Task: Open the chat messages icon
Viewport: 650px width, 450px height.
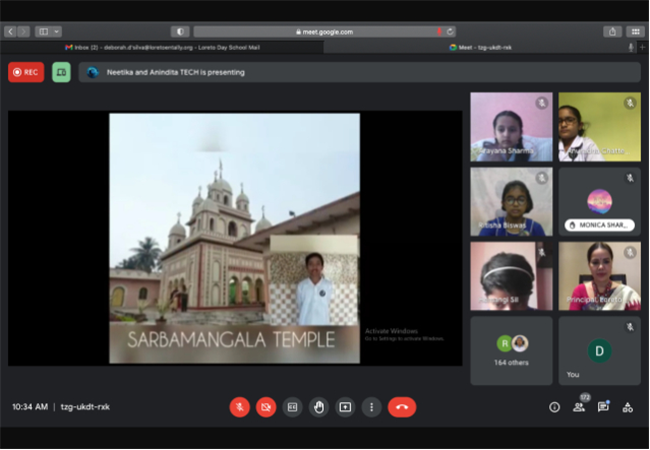Action: tap(603, 407)
